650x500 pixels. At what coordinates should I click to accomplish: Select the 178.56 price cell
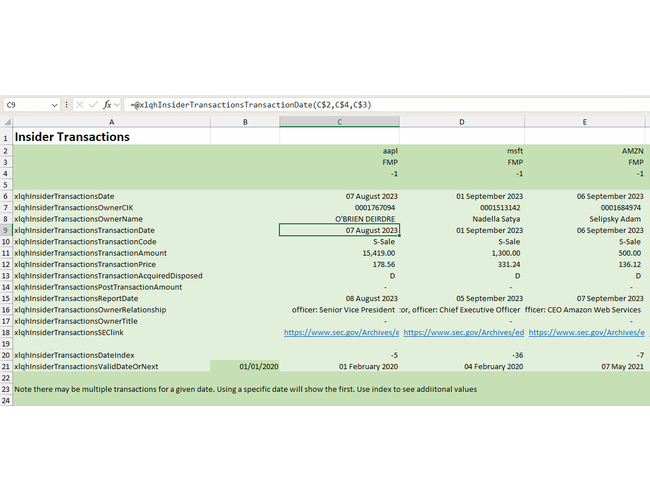click(x=340, y=265)
